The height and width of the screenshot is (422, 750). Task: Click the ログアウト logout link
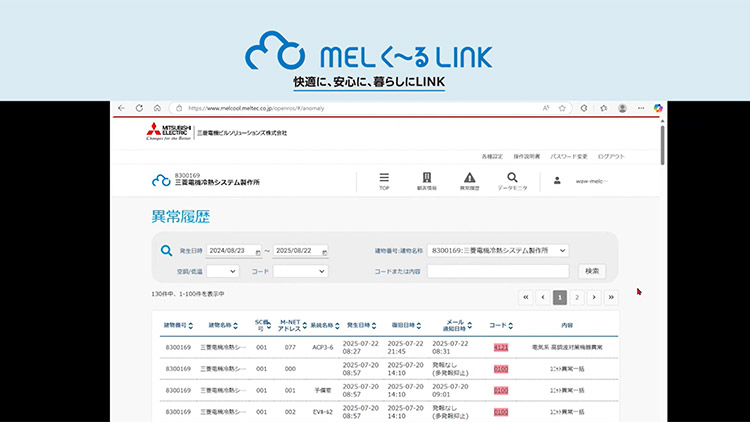tap(611, 156)
